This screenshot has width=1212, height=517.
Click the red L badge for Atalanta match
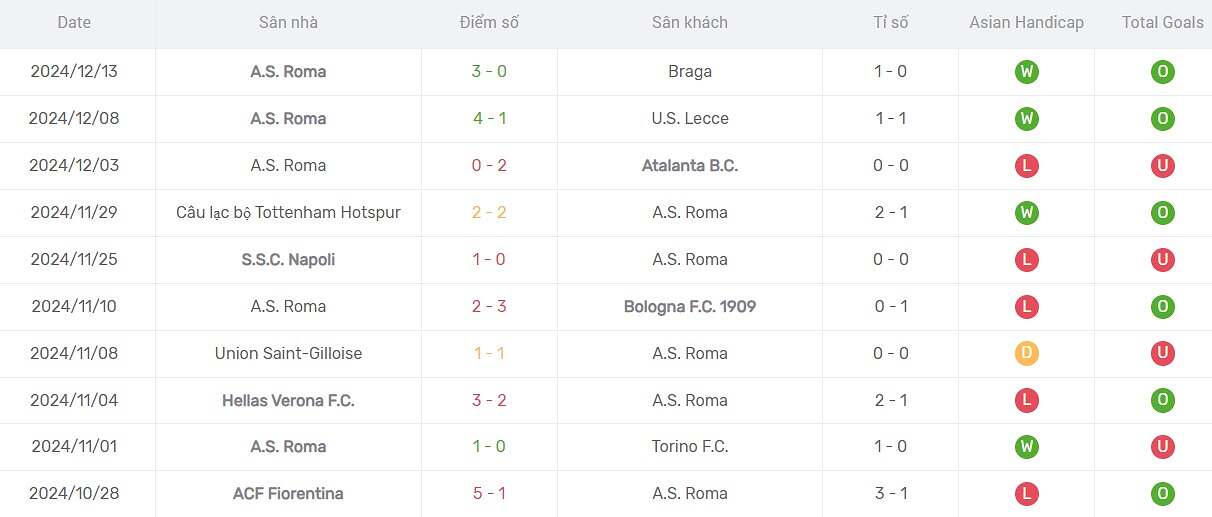[x=1026, y=166]
